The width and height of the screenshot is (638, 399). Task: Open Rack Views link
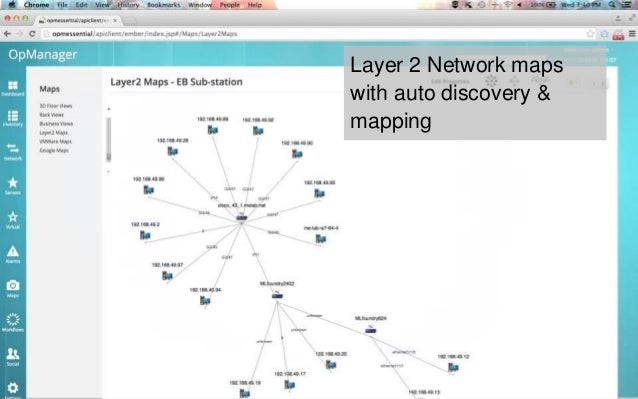[x=51, y=115]
